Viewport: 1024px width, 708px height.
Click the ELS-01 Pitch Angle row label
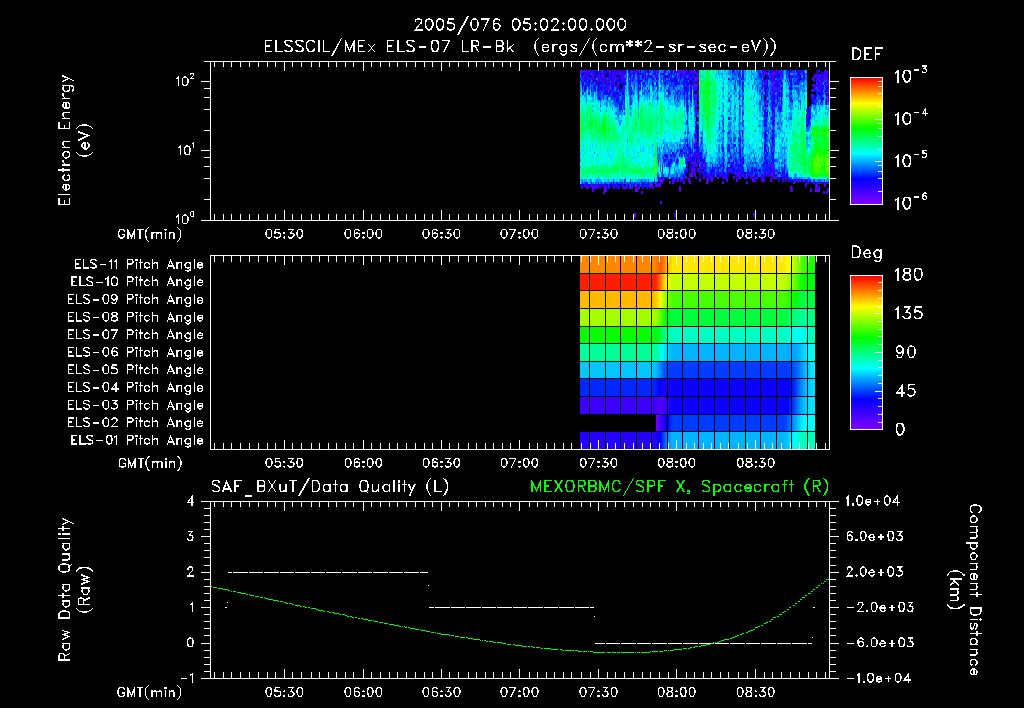(x=136, y=441)
